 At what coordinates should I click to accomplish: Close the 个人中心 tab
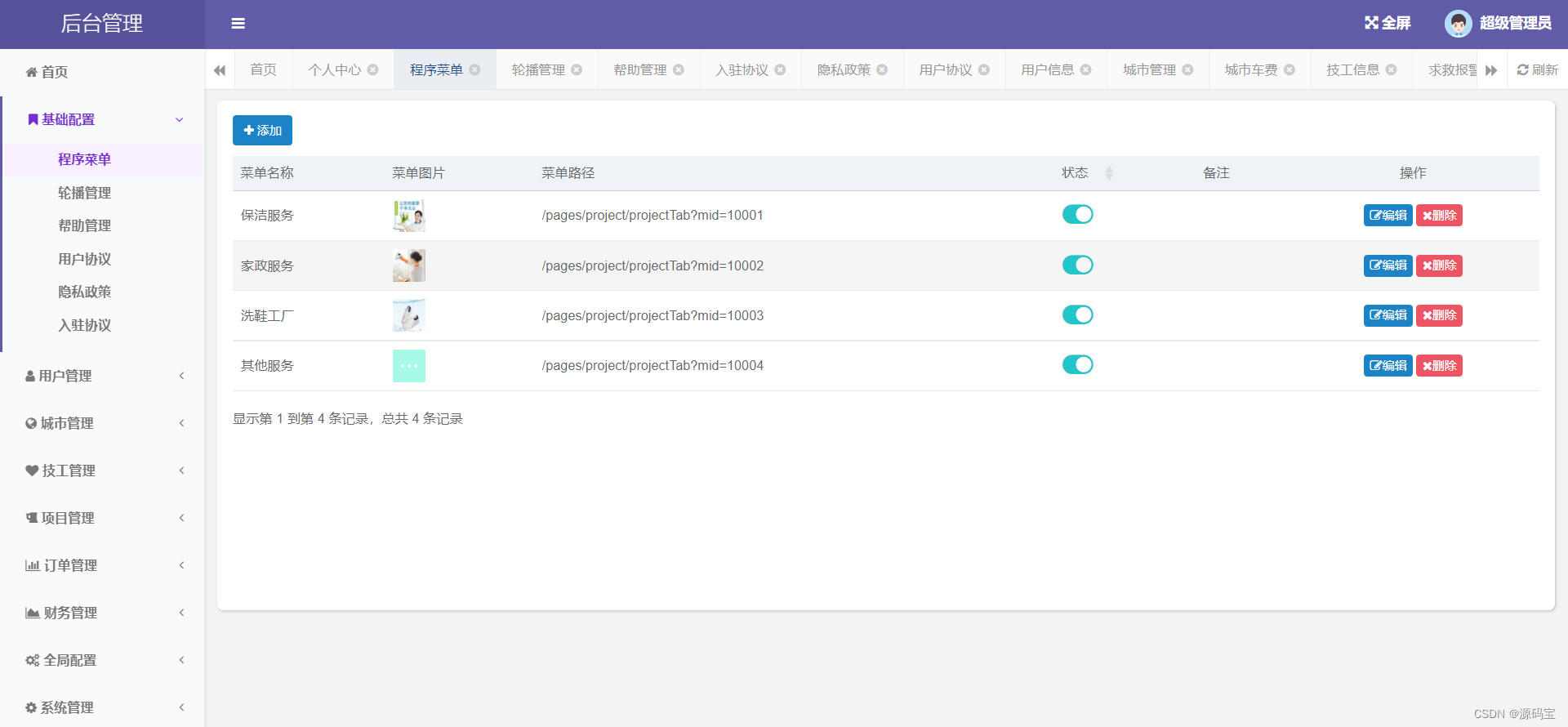(372, 69)
